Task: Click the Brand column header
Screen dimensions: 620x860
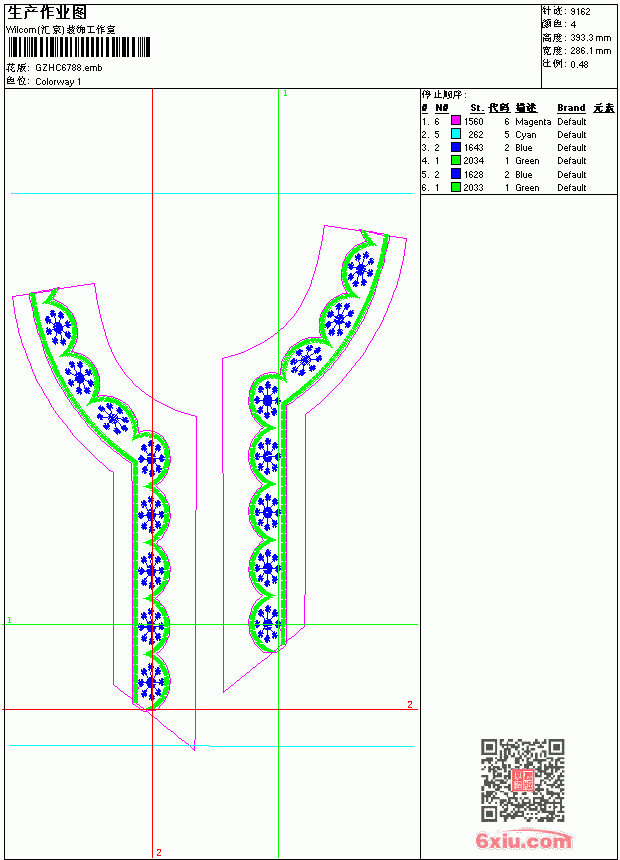Action: coord(571,108)
